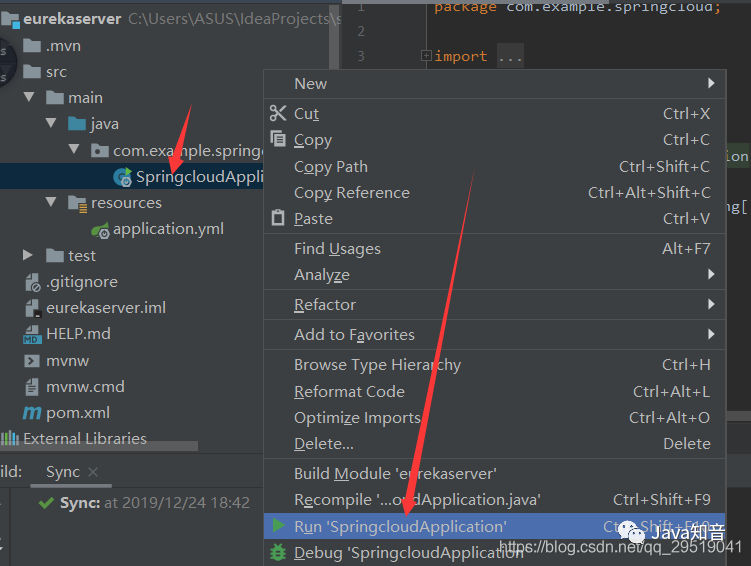Click the mvnw.cmd file icon
Viewport: 751px width, 566px height.
point(32,386)
